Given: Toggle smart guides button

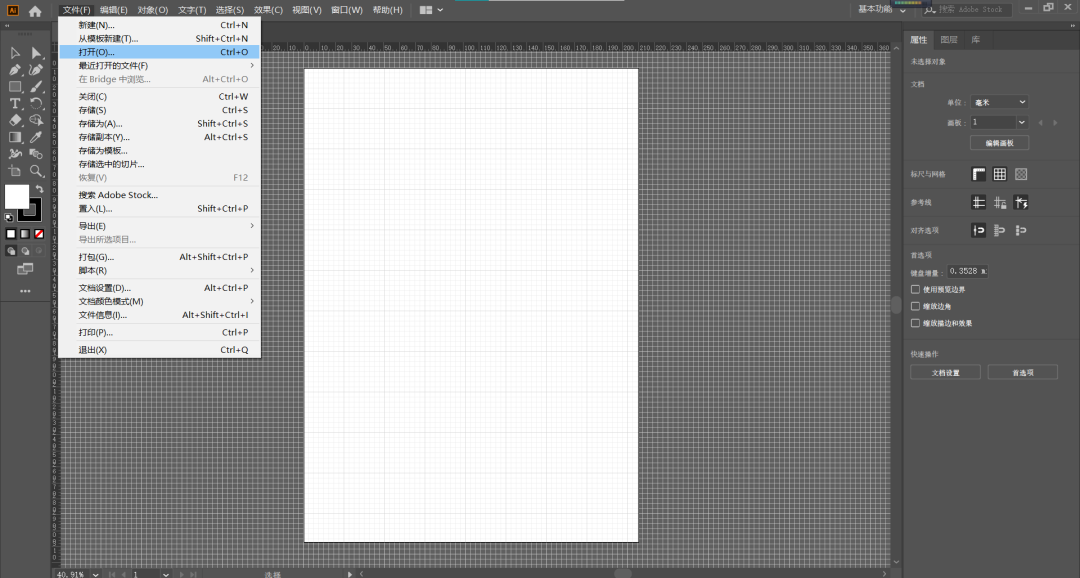Looking at the screenshot, I should coord(1021,203).
